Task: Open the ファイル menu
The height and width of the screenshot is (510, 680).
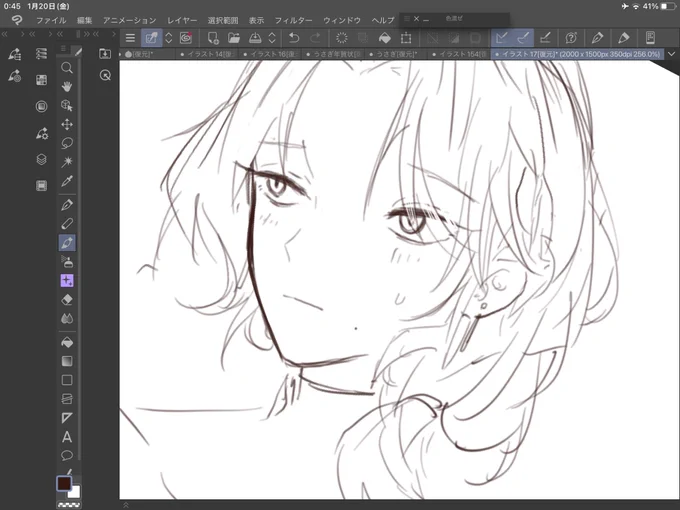Action: (x=51, y=20)
